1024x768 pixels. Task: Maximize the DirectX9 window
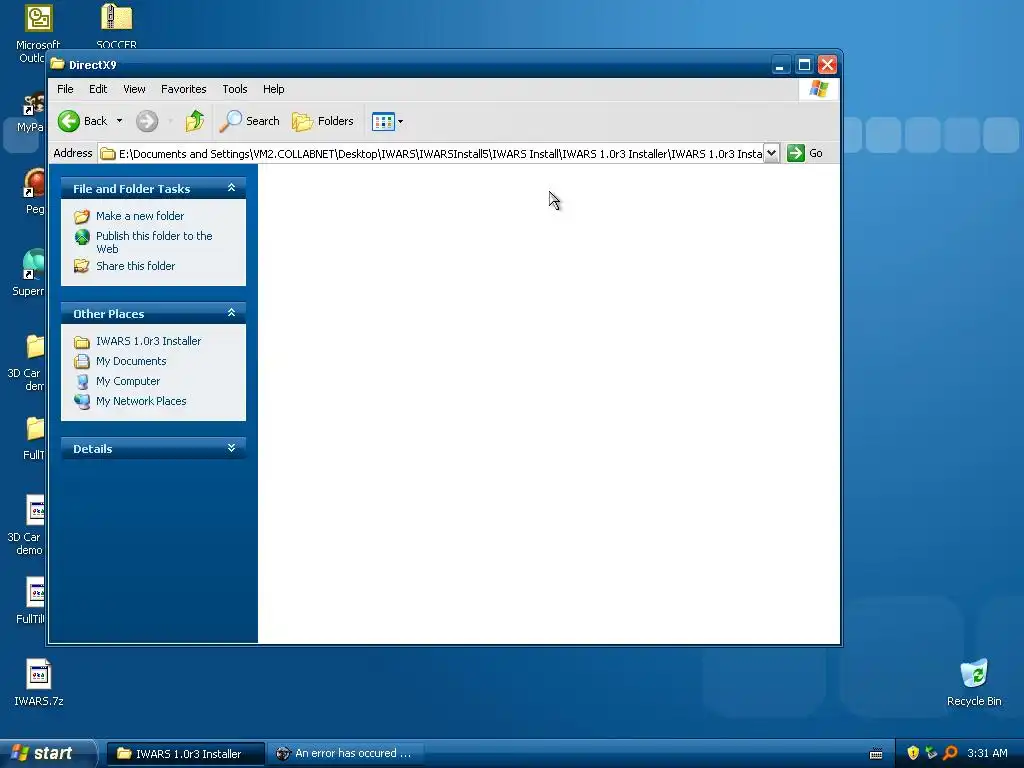tap(804, 65)
